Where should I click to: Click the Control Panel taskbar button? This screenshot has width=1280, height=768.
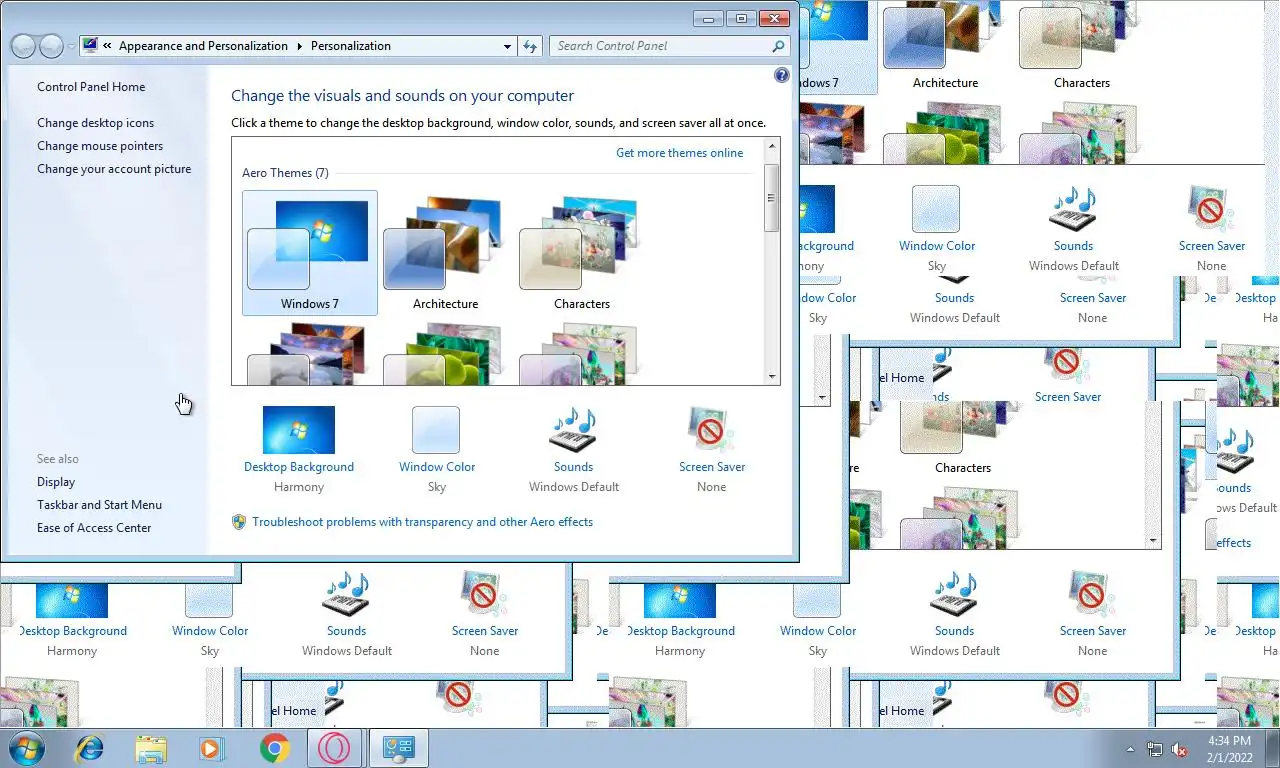pyautogui.click(x=399, y=748)
